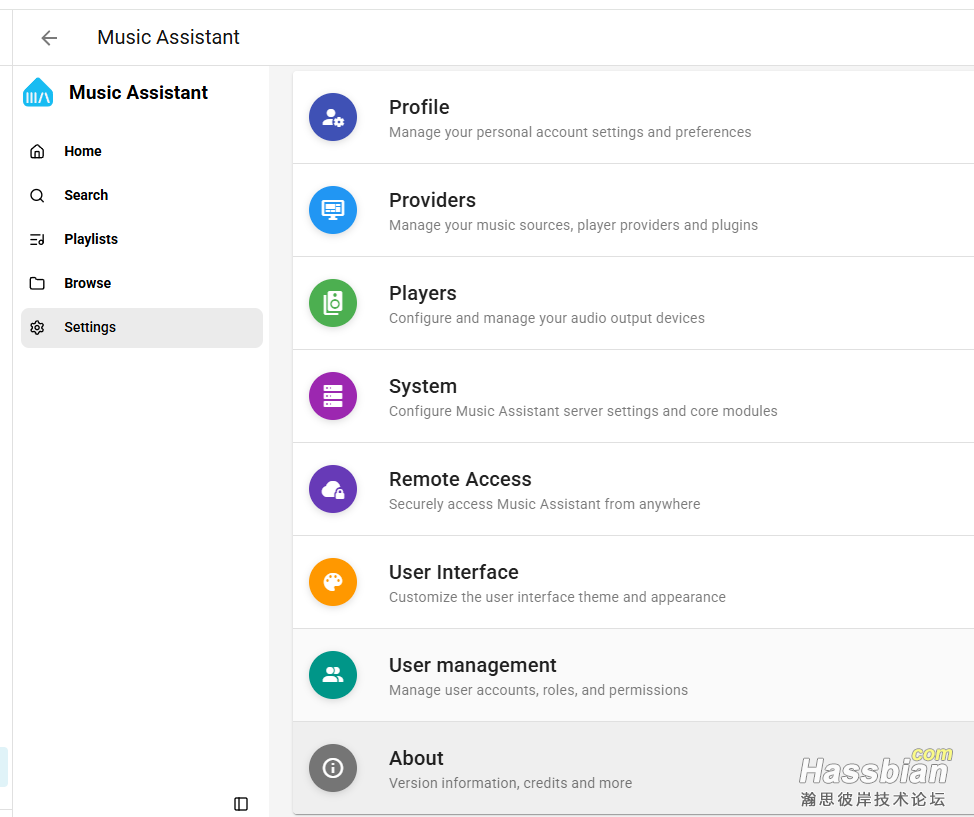Select Settings in the sidebar
Viewport: 974px width, 817px height.
click(90, 328)
